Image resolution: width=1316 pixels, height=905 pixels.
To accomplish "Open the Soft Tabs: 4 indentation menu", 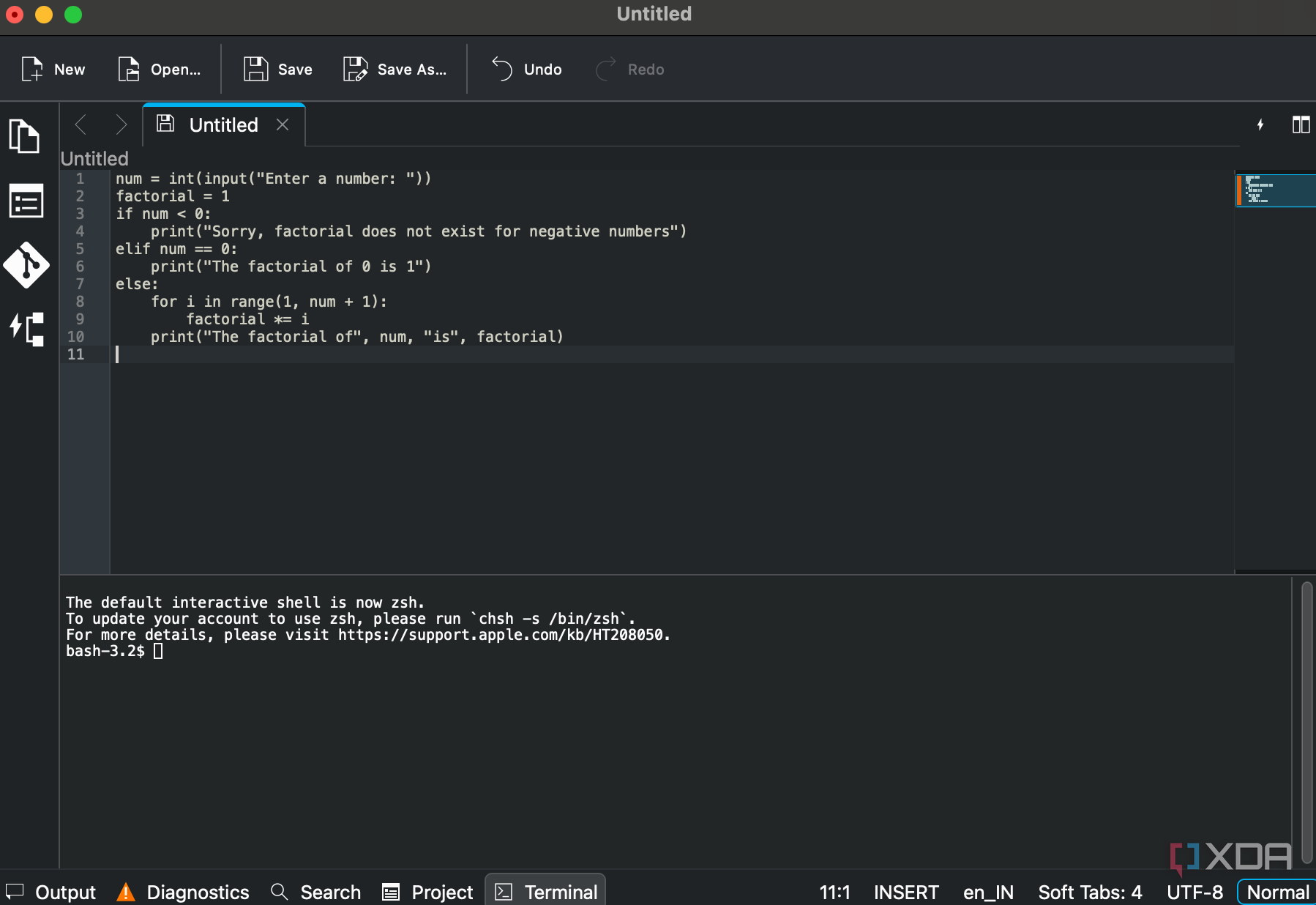I will click(x=1090, y=893).
